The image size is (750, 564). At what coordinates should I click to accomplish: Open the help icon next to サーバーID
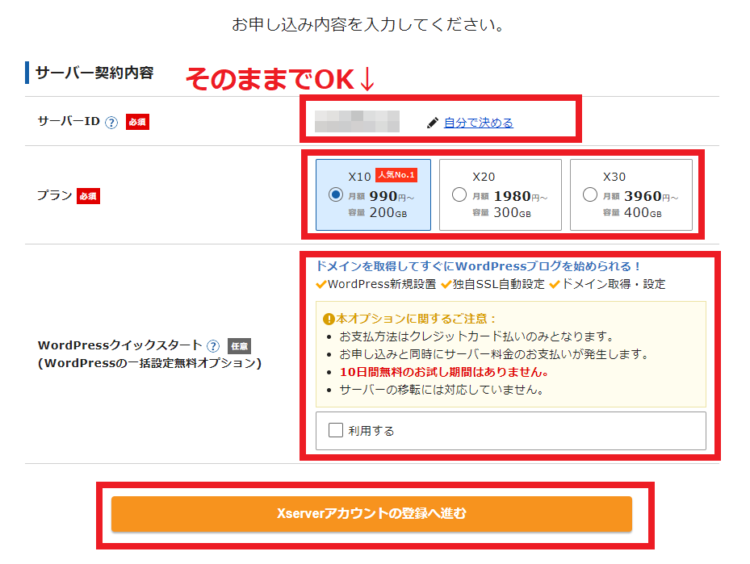pos(111,122)
